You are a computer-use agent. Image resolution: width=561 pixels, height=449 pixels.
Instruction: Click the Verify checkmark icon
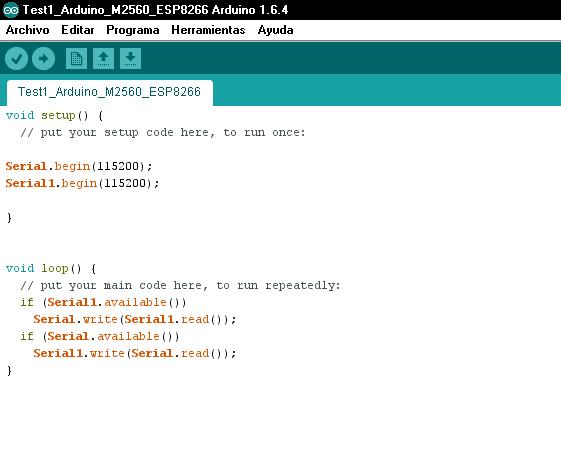(16, 58)
